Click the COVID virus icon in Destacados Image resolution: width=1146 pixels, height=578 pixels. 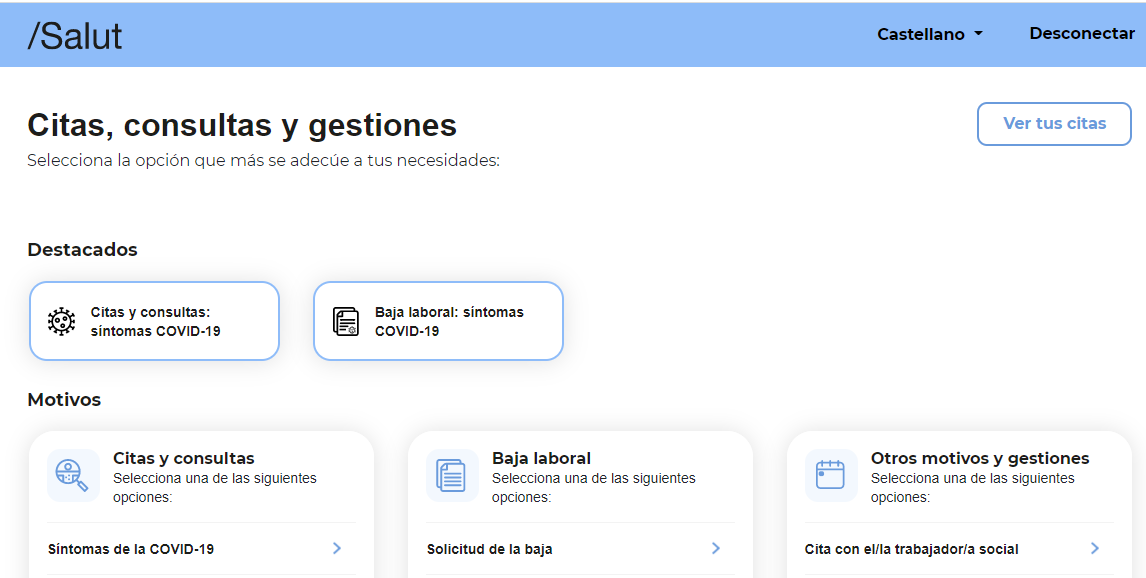point(61,322)
